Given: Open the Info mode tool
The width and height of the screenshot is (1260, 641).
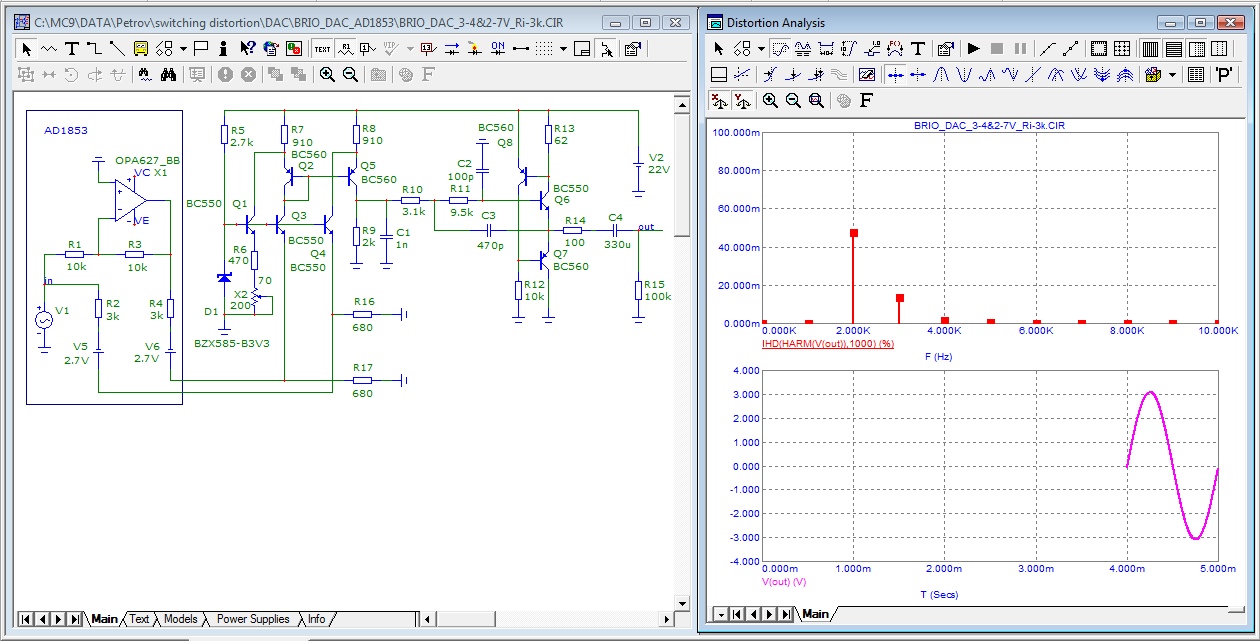Looking at the screenshot, I should click(x=222, y=48).
